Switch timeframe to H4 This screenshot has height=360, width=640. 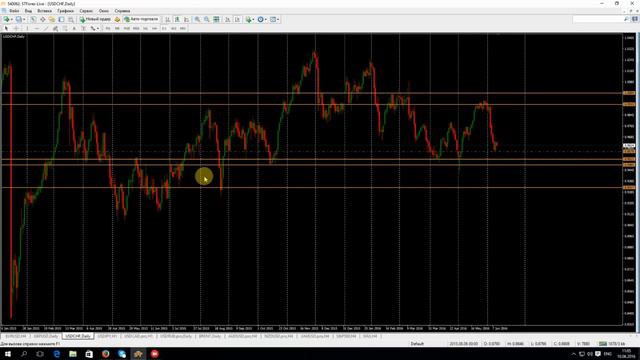click(154, 28)
